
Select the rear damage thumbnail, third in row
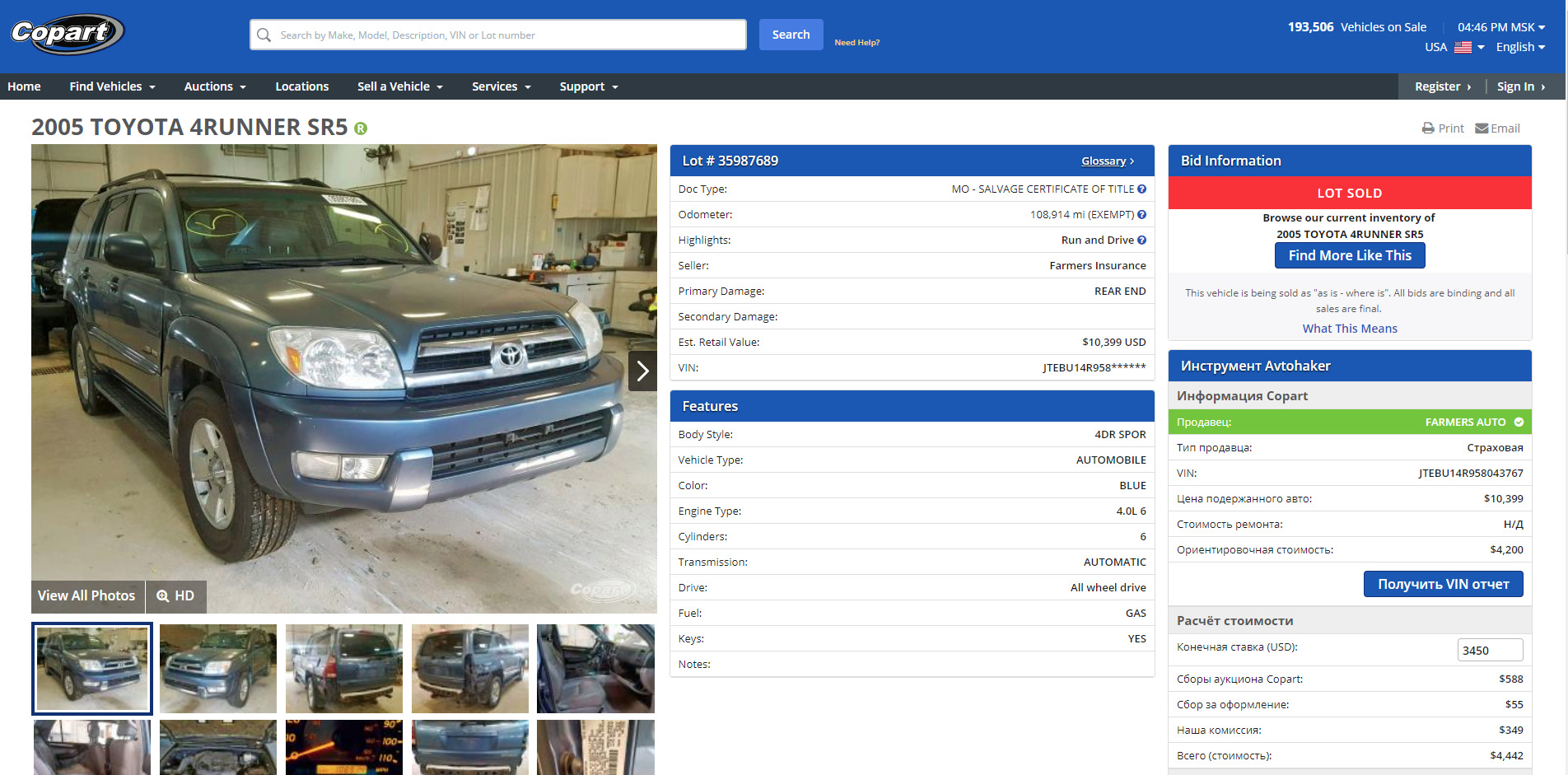pos(344,669)
